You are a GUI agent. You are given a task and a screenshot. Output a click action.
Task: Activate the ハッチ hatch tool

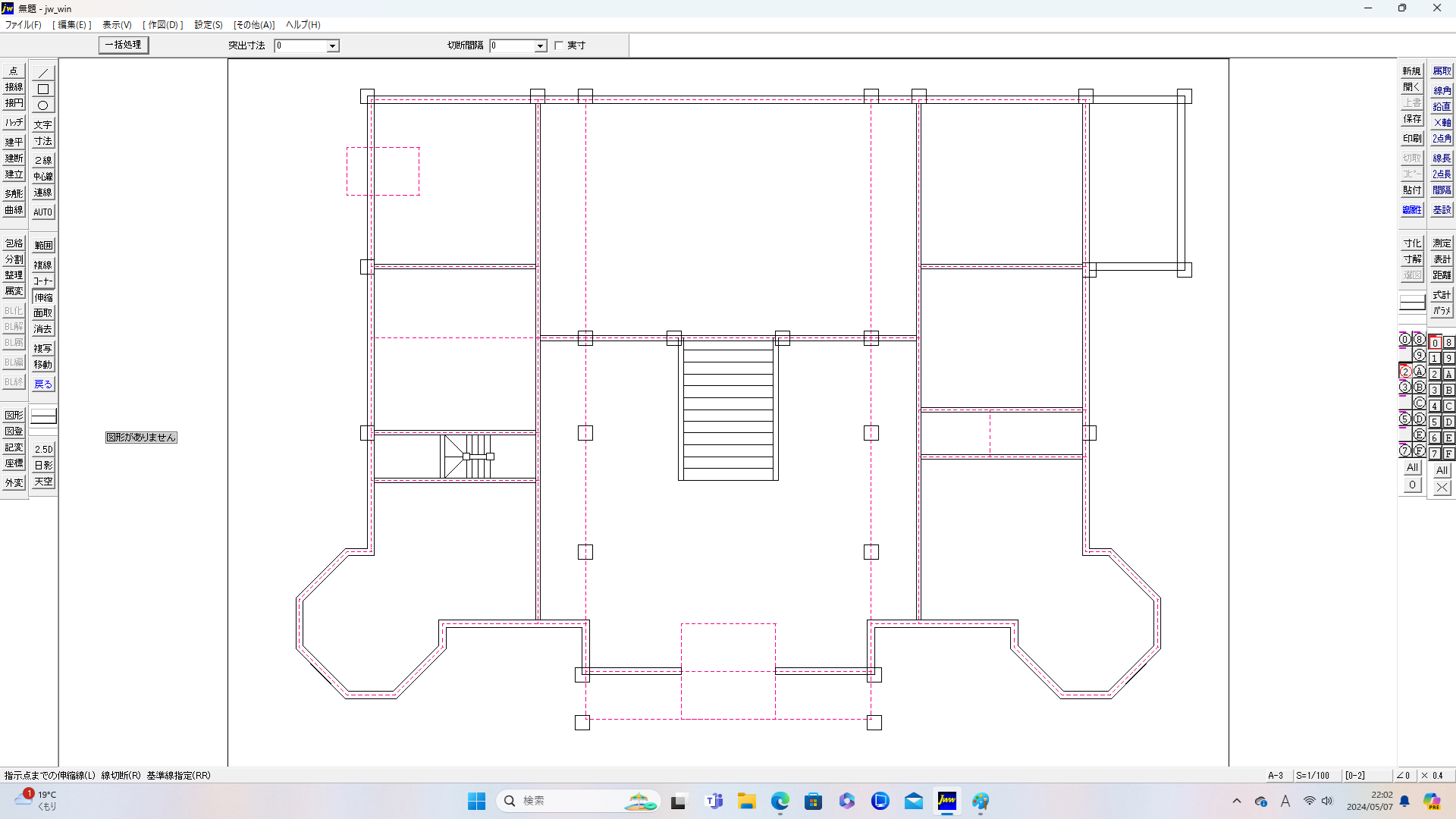[x=14, y=122]
